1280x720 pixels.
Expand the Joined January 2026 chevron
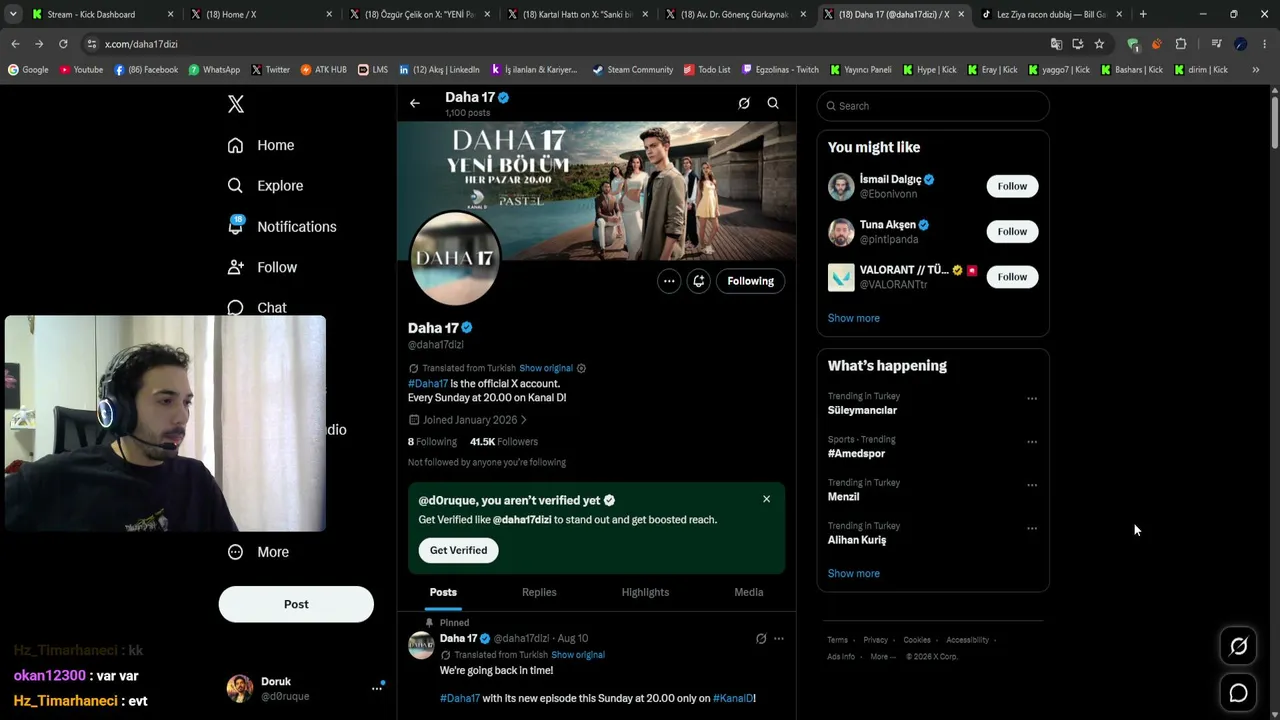click(523, 420)
